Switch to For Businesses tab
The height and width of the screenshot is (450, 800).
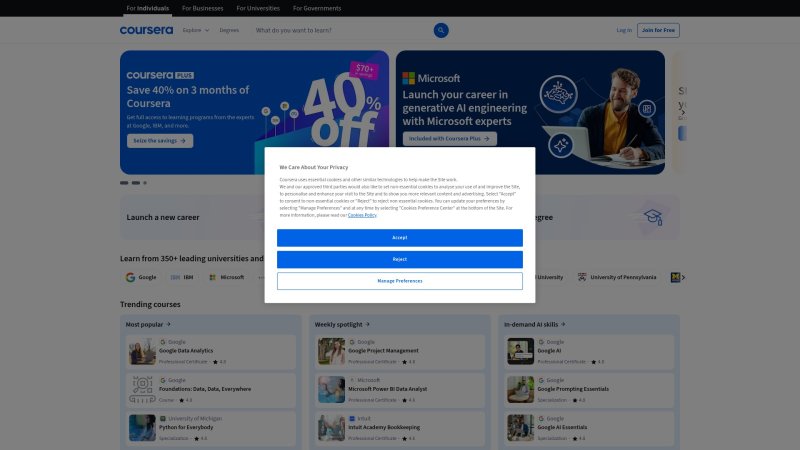coord(203,8)
